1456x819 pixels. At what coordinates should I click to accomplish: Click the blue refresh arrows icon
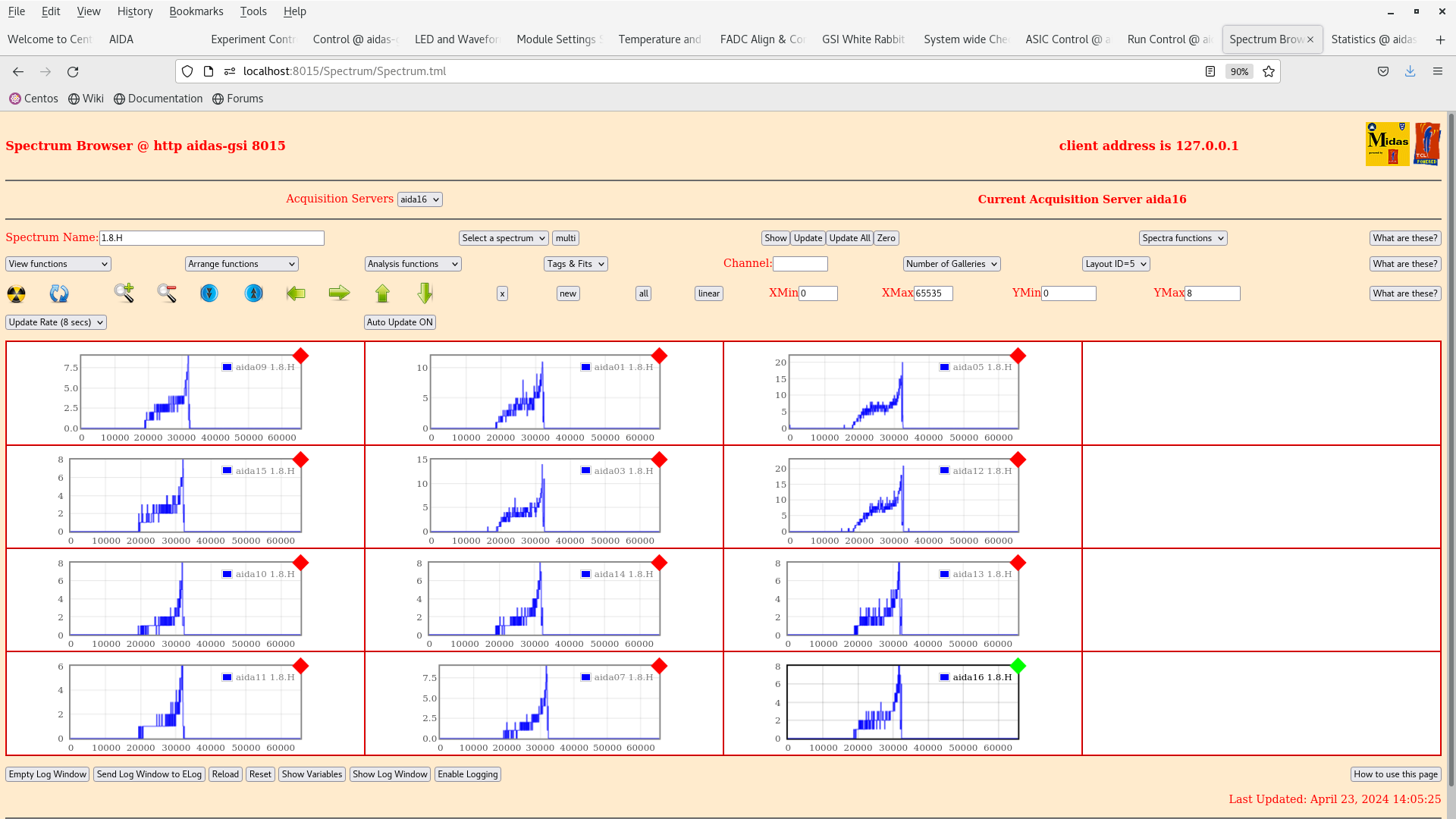point(59,293)
